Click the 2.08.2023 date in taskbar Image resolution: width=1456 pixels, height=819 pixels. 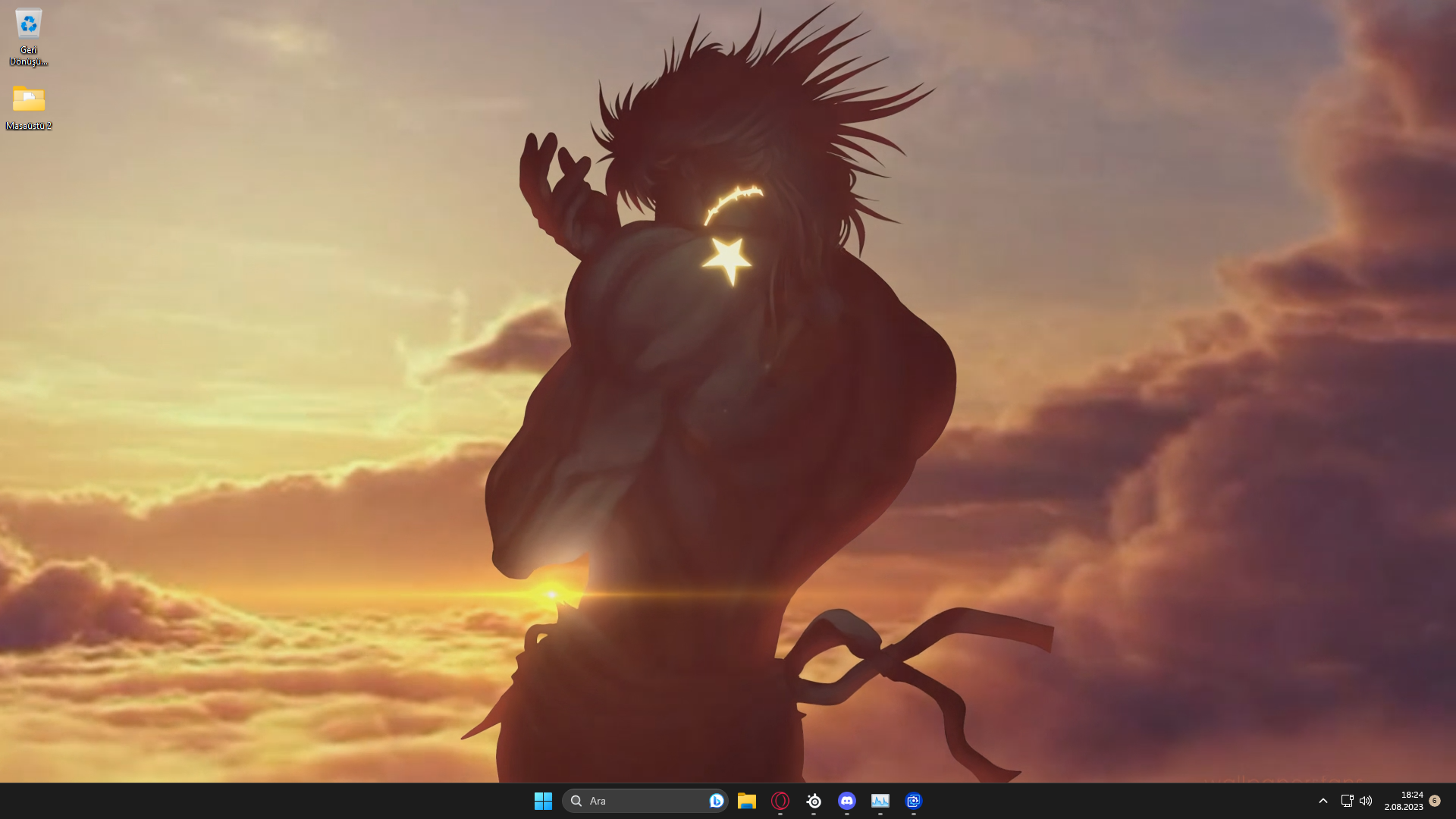point(1404,807)
